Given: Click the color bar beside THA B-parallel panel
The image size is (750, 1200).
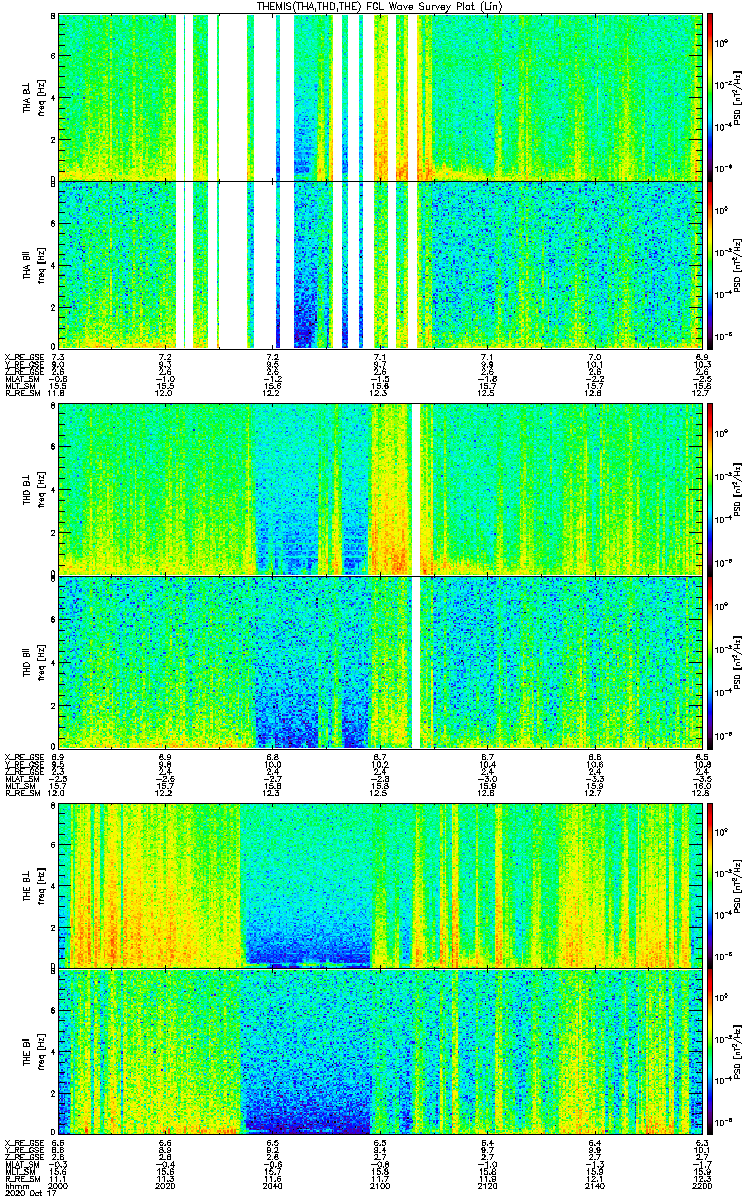Looking at the screenshot, I should coord(711,265).
